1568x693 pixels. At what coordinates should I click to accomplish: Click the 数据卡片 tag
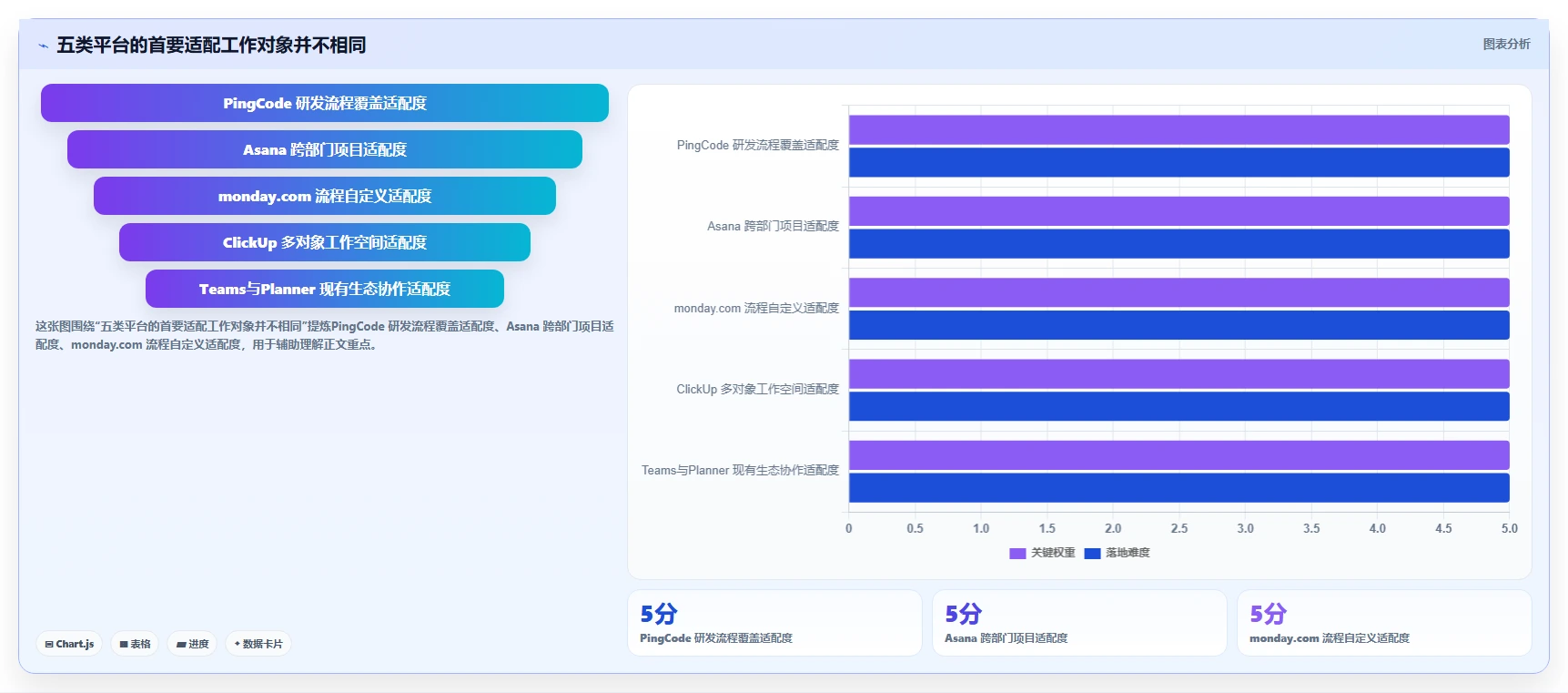pyautogui.click(x=258, y=644)
